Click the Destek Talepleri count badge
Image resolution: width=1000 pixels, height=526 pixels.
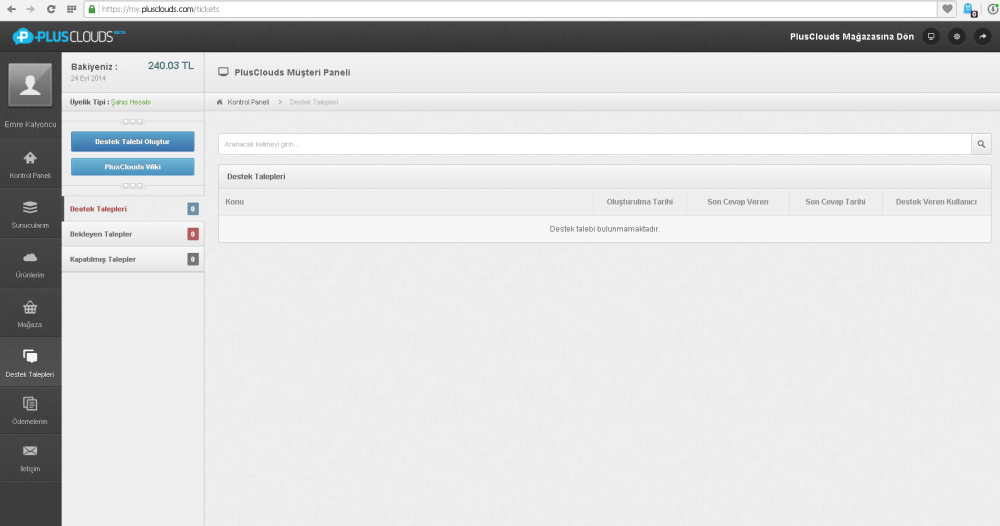(x=193, y=208)
